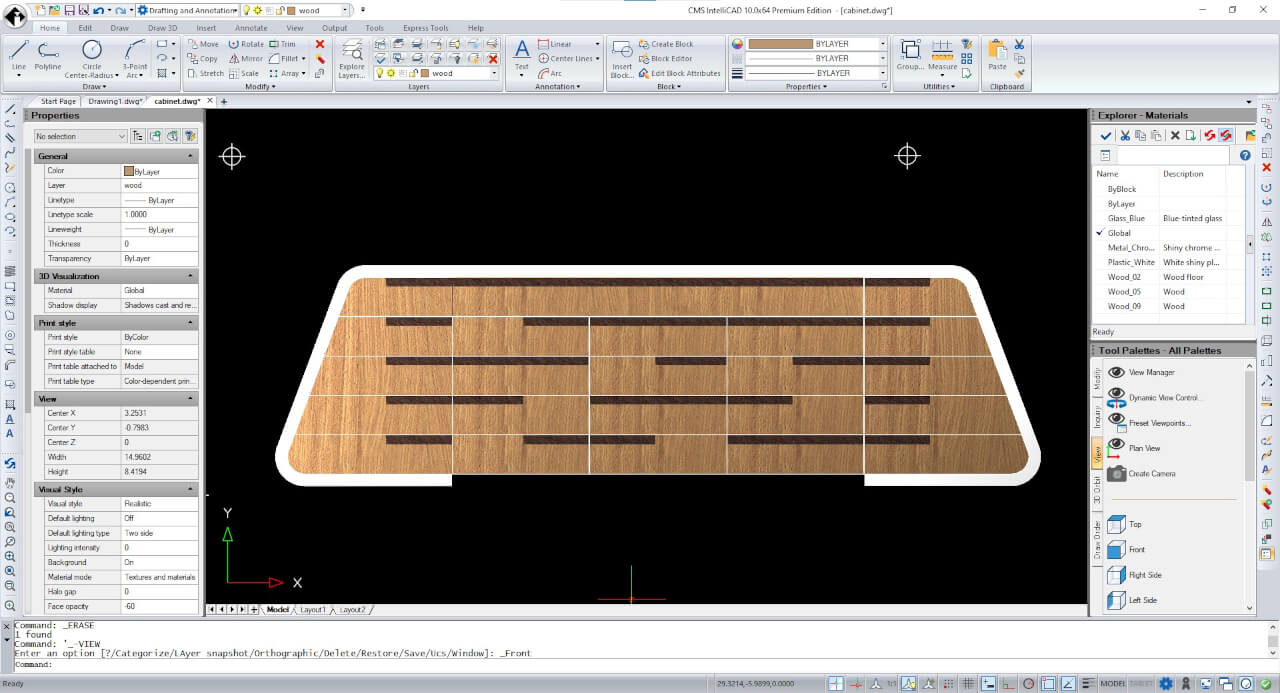The image size is (1280, 693).
Task: Add a new drawing tab with plus
Action: (223, 101)
